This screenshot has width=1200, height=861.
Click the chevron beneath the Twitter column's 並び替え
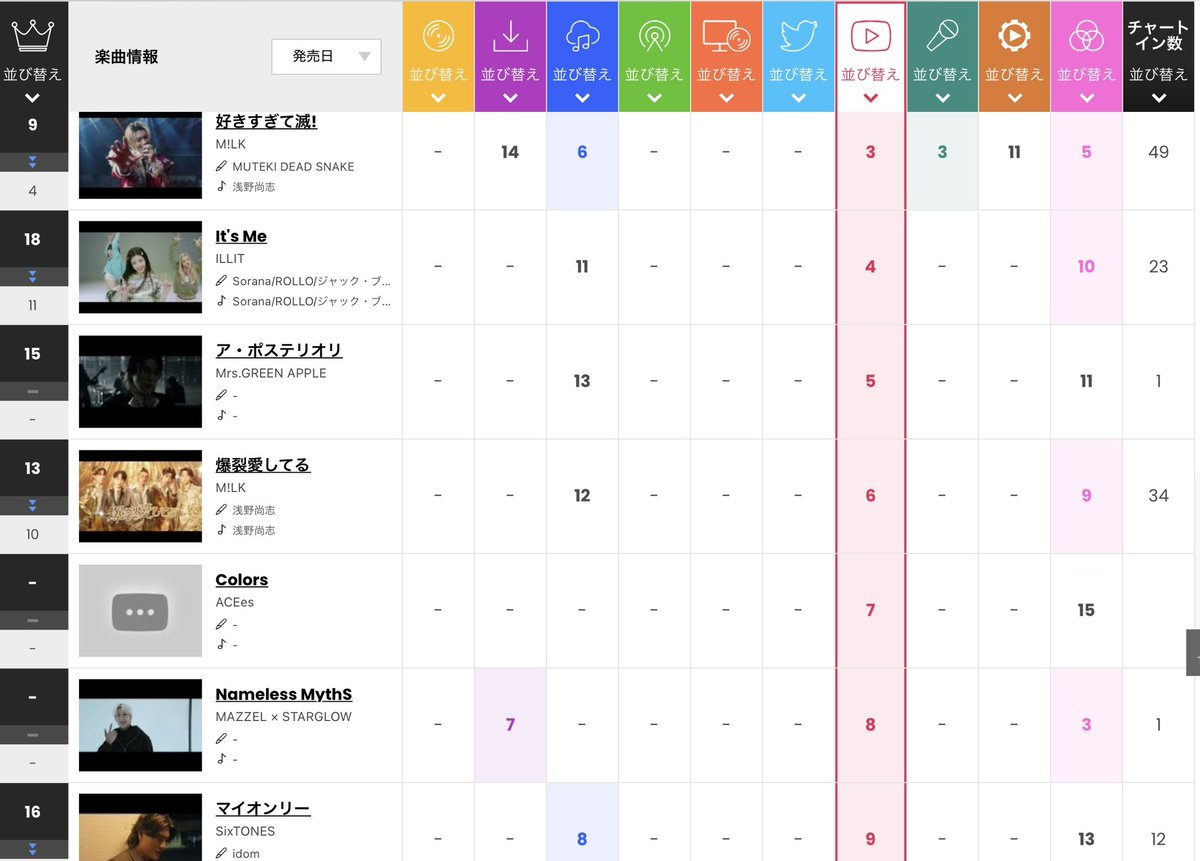click(x=798, y=98)
